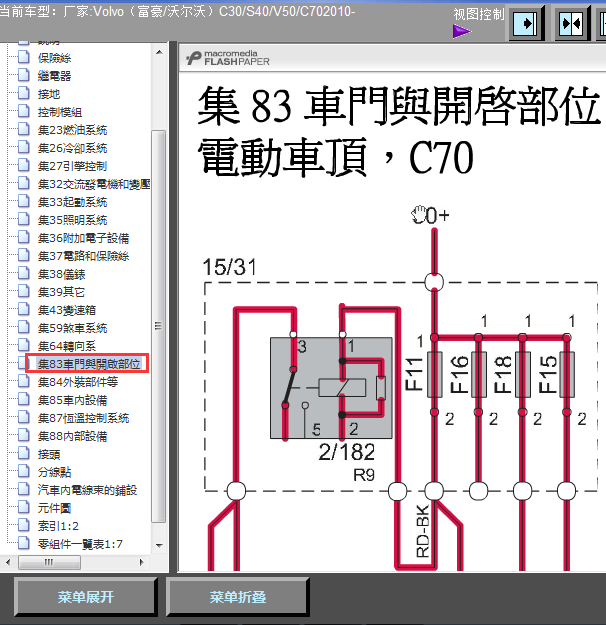Viewport: 606px width, 625px height.
Task: Click the document icon beside 集38儀錶
Action: (24, 273)
